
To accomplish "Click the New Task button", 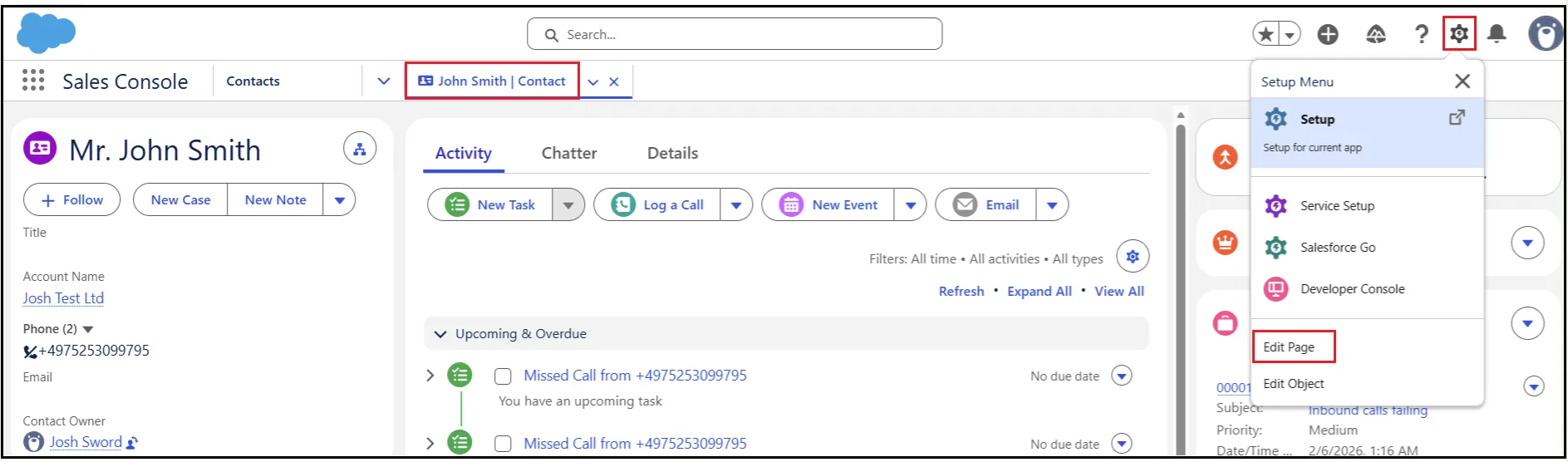I will pyautogui.click(x=490, y=204).
